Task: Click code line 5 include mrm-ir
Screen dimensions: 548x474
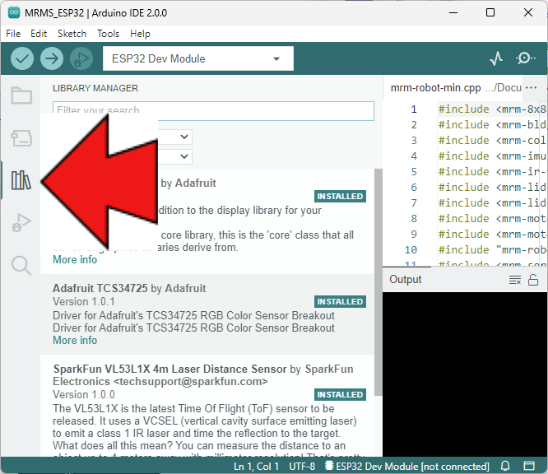Action: 492,172
